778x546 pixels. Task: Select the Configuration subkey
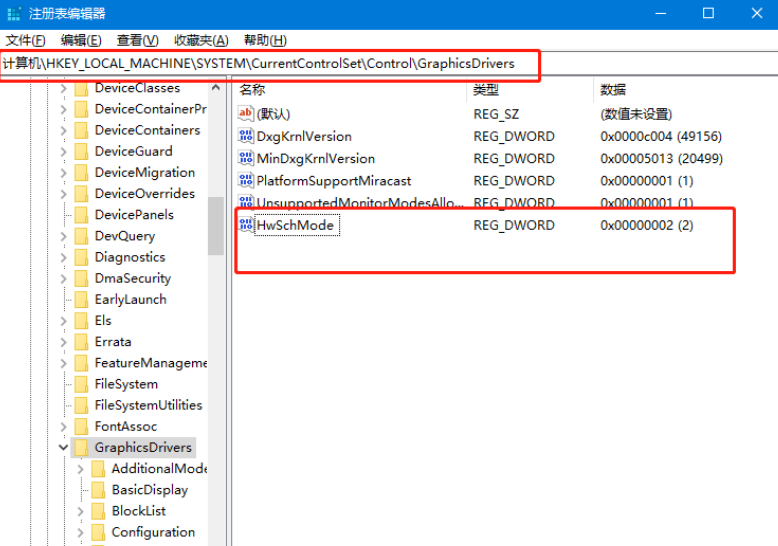[x=153, y=532]
